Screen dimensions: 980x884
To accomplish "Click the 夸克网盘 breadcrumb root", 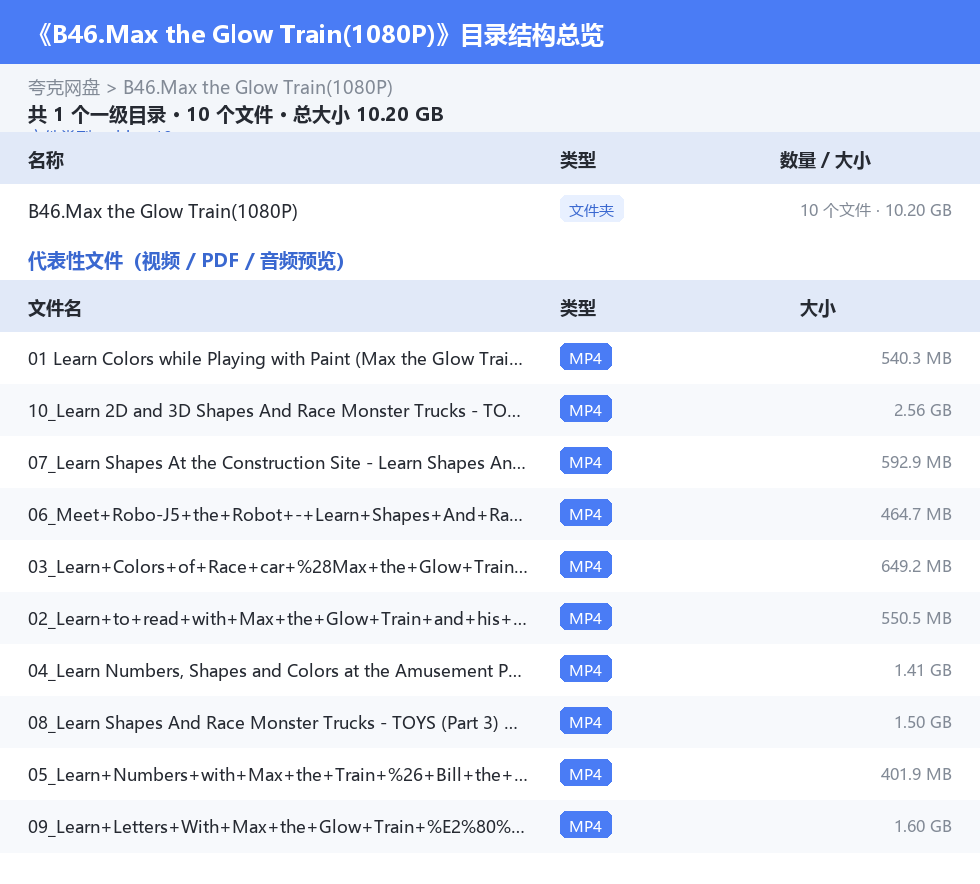I will click(64, 88).
